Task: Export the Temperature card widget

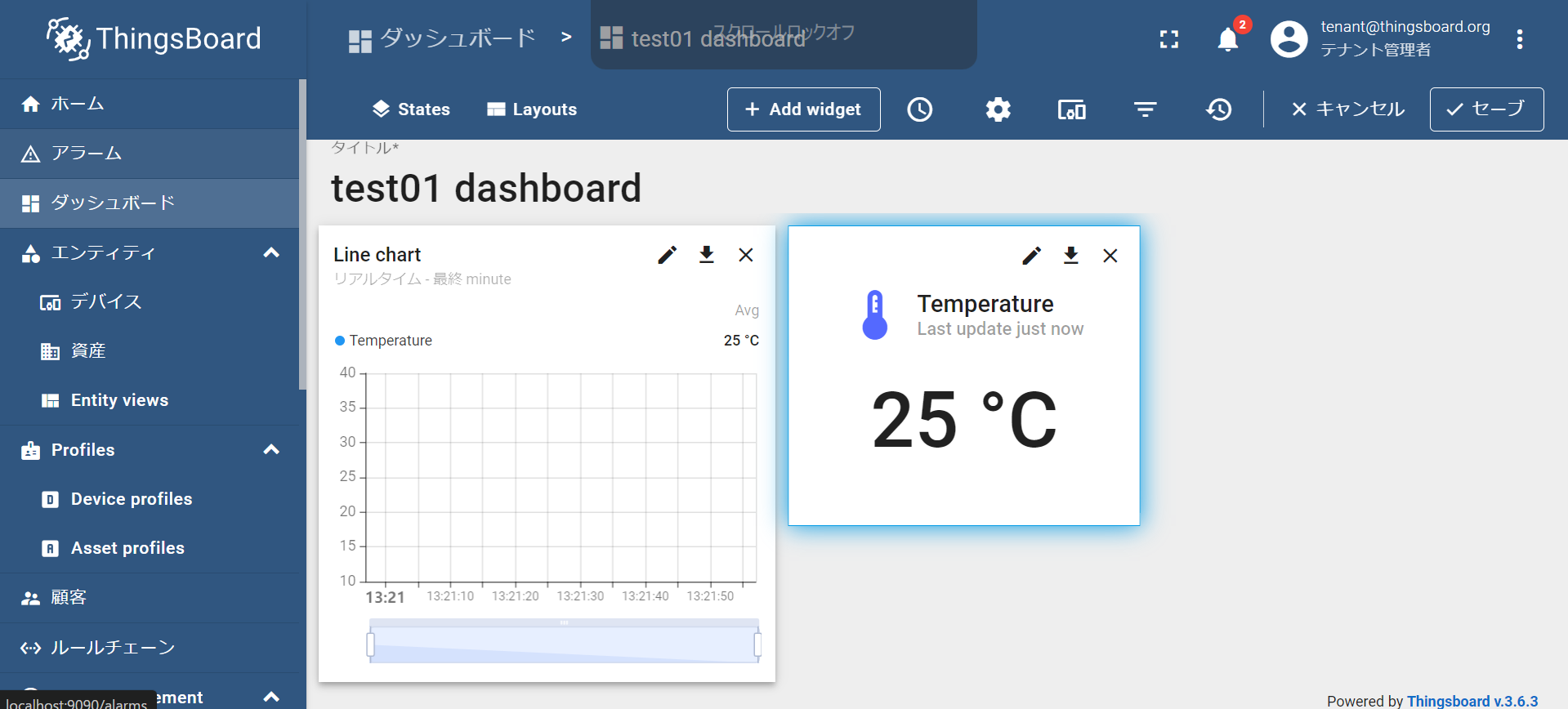Action: click(x=1071, y=256)
